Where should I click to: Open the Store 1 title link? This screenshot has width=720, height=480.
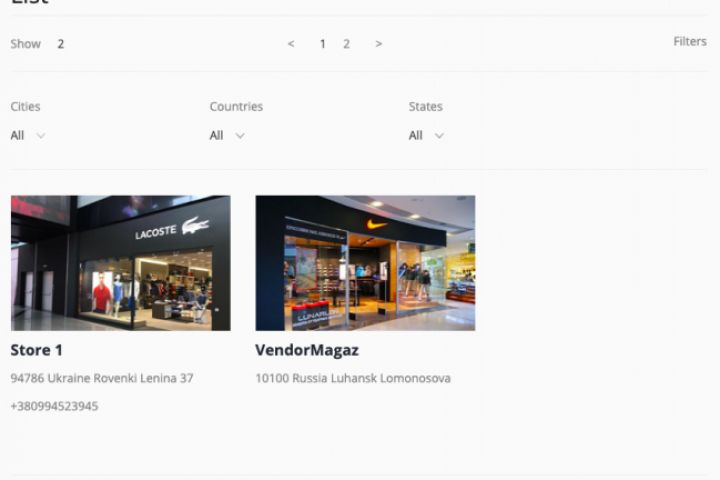pos(37,350)
